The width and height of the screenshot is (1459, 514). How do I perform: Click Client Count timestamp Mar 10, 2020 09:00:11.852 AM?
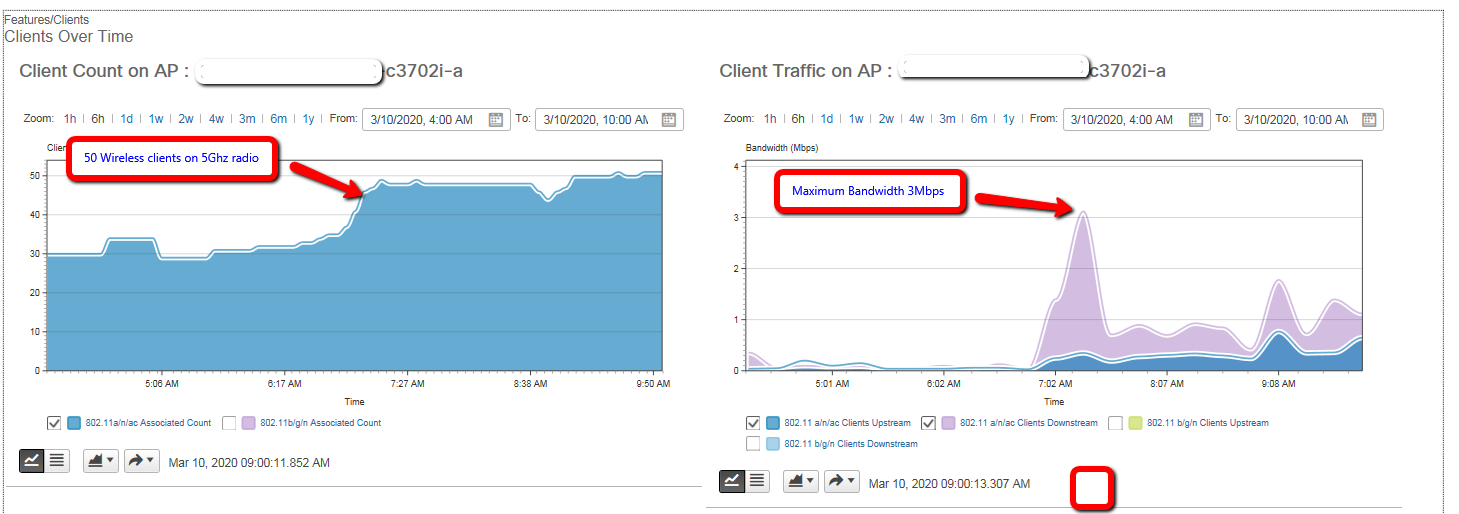pyautogui.click(x=249, y=462)
